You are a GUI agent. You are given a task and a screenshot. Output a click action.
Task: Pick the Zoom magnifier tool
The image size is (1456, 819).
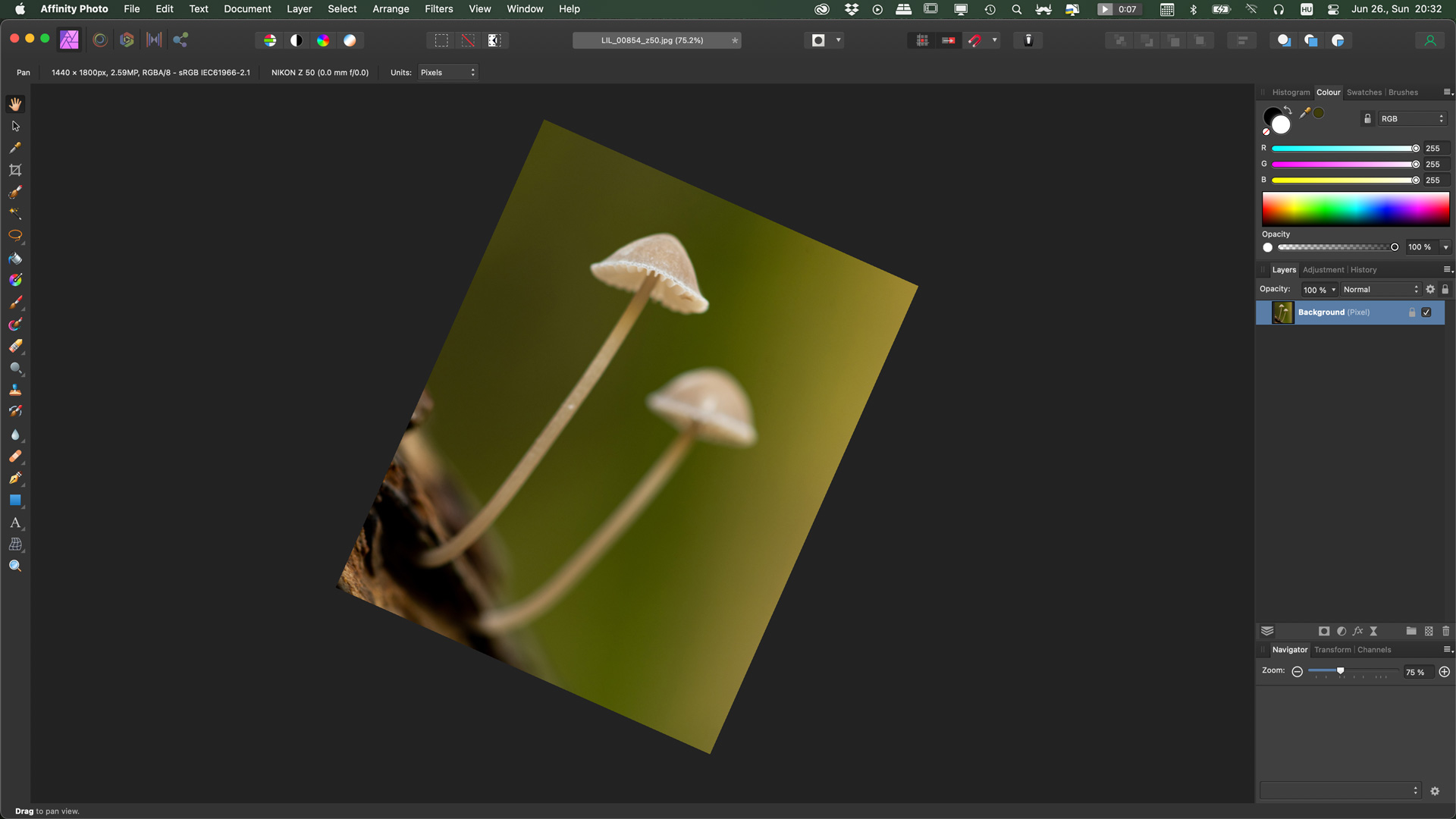pos(15,566)
